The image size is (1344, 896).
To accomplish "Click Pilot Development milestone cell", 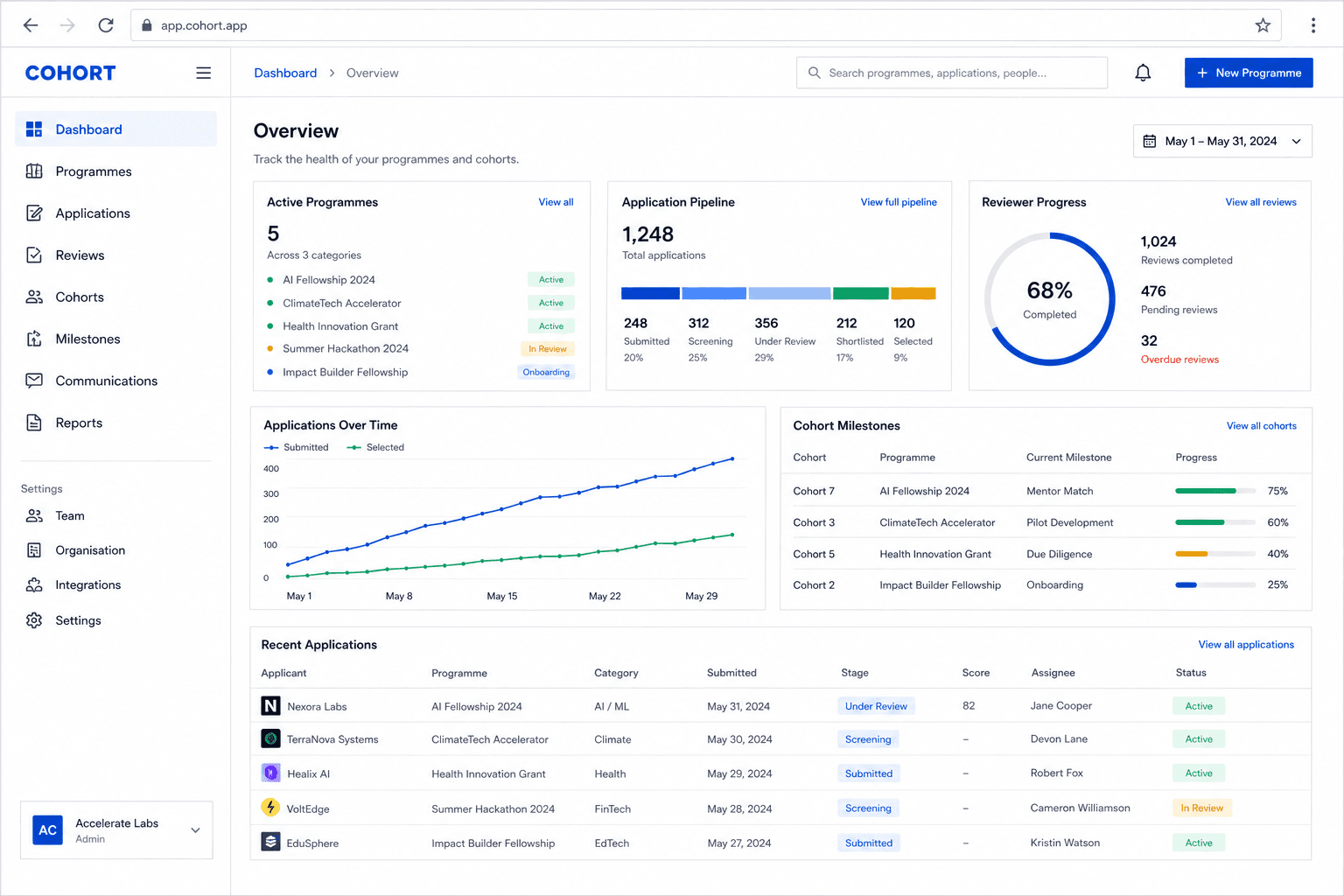I will click(x=1070, y=522).
